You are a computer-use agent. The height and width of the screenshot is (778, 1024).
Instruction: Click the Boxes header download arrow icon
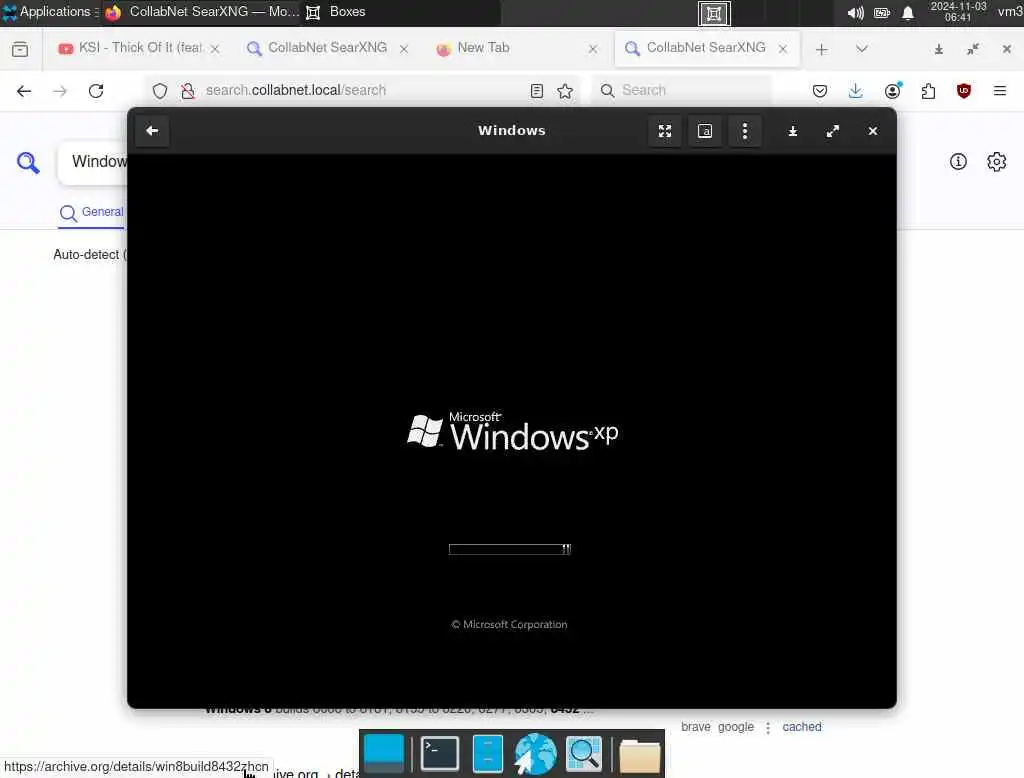pos(792,131)
